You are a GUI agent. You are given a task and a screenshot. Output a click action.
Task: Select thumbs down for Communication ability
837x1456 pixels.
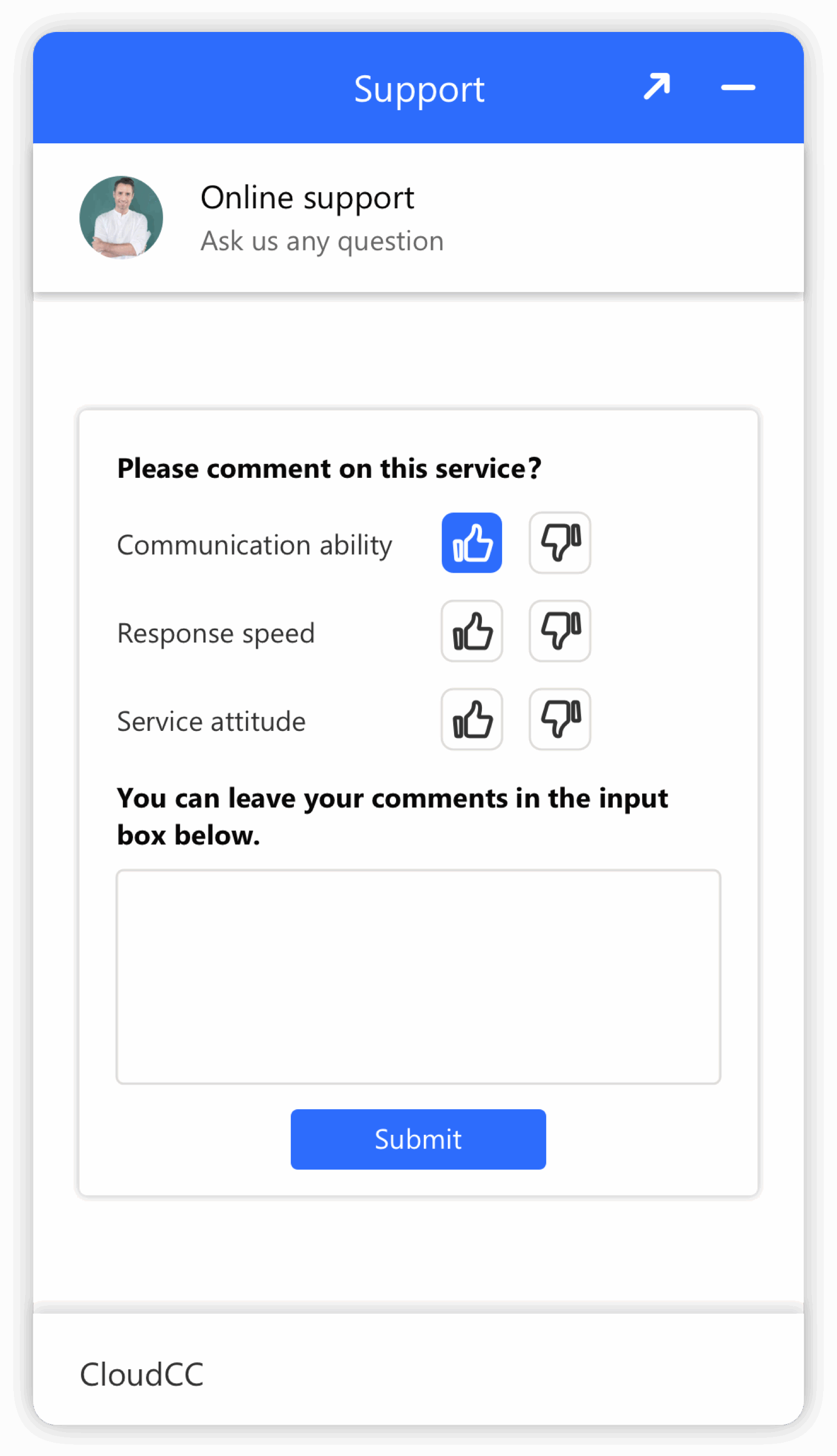pyautogui.click(x=560, y=543)
